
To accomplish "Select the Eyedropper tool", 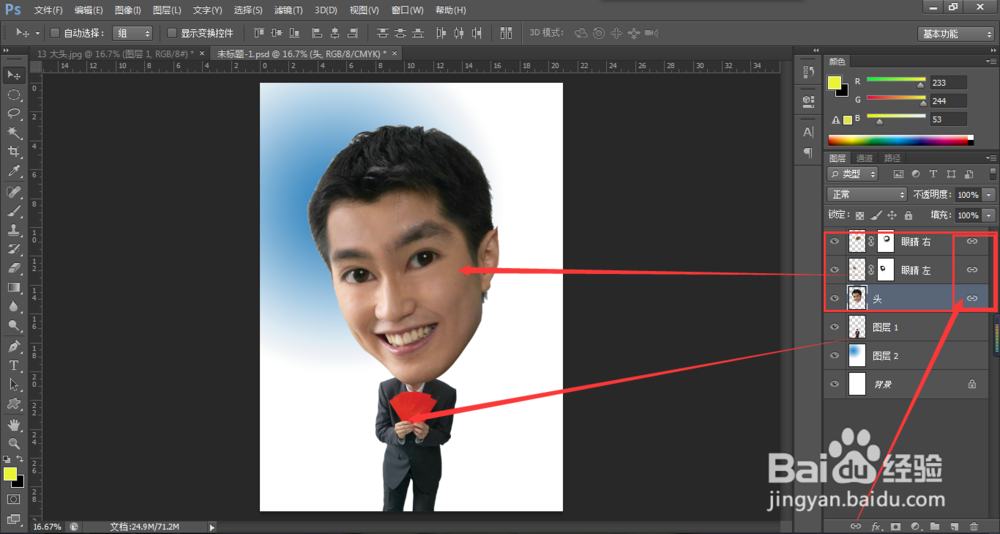I will pyautogui.click(x=13, y=171).
